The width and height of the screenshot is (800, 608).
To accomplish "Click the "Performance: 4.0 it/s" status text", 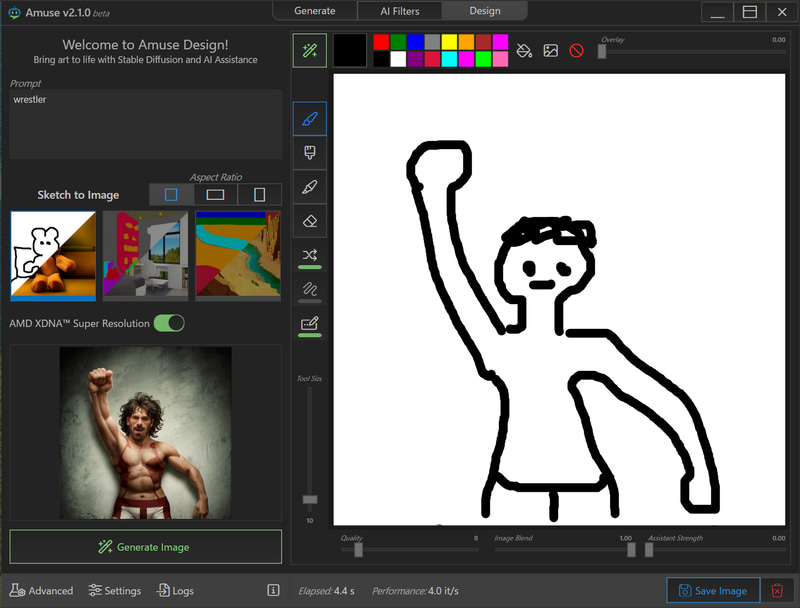I will [415, 591].
